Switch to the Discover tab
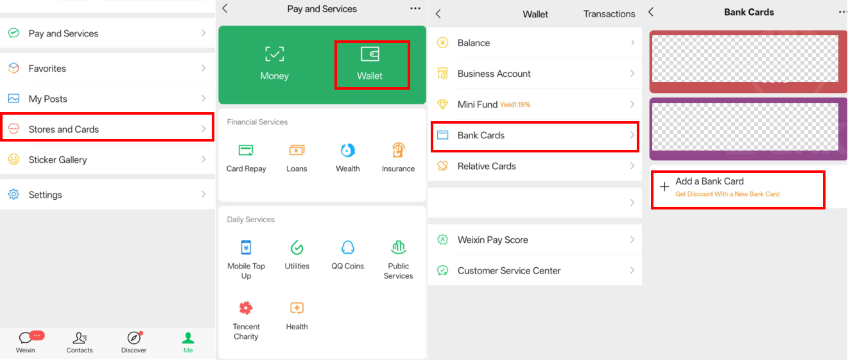 [134, 342]
